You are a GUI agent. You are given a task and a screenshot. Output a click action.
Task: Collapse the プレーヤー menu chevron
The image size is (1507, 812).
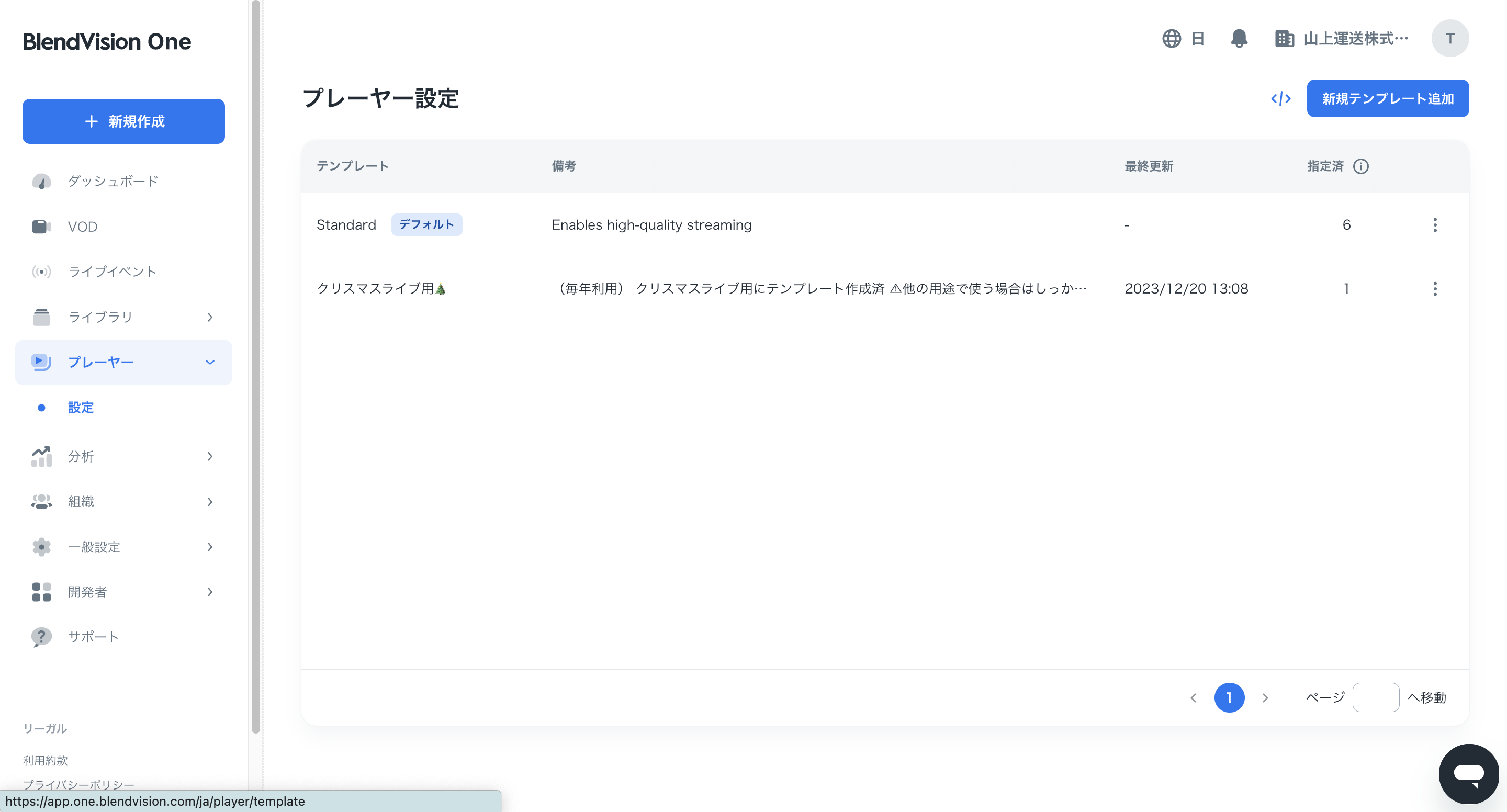(x=210, y=362)
